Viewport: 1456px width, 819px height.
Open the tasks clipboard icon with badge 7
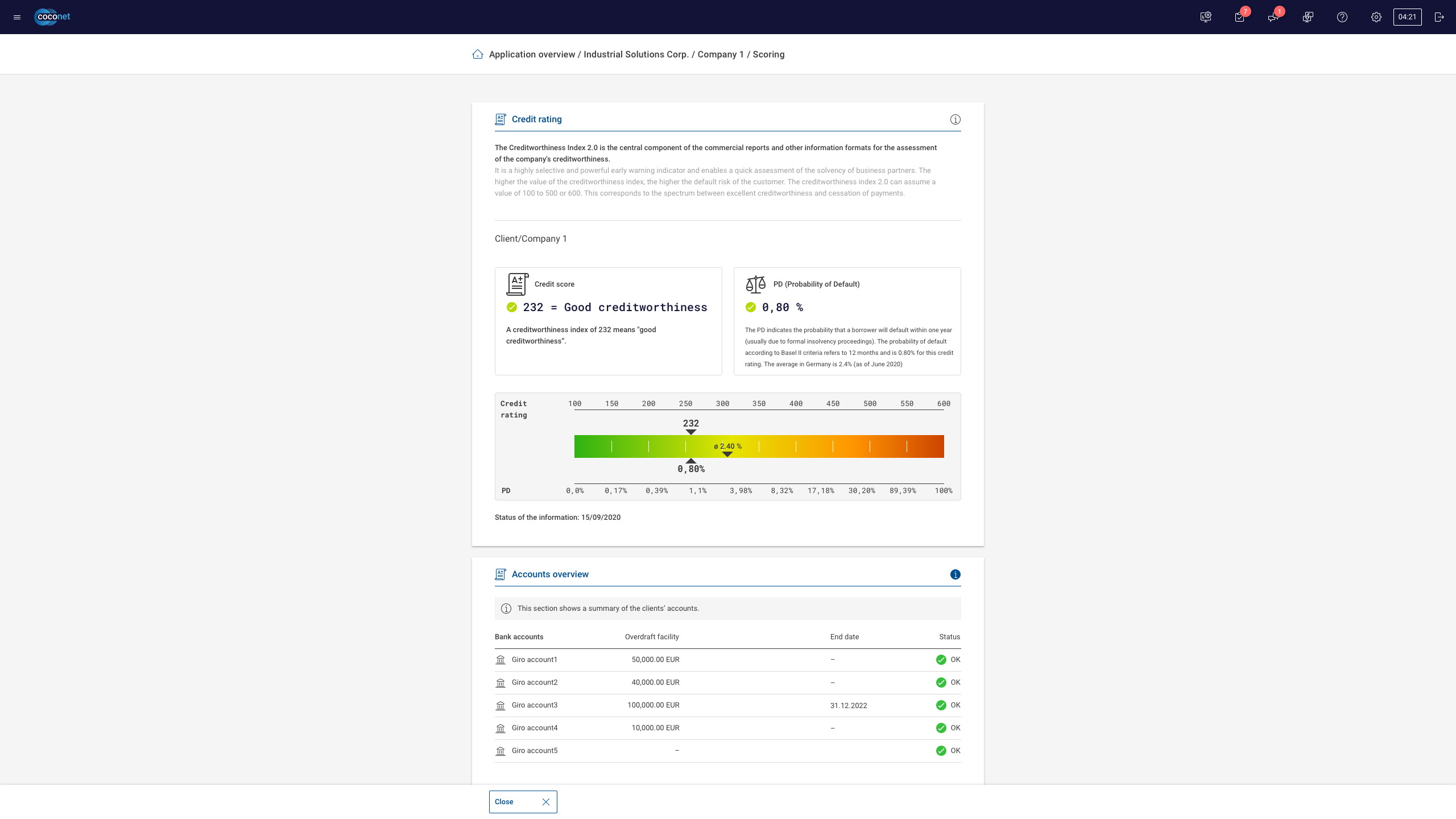point(1240,17)
